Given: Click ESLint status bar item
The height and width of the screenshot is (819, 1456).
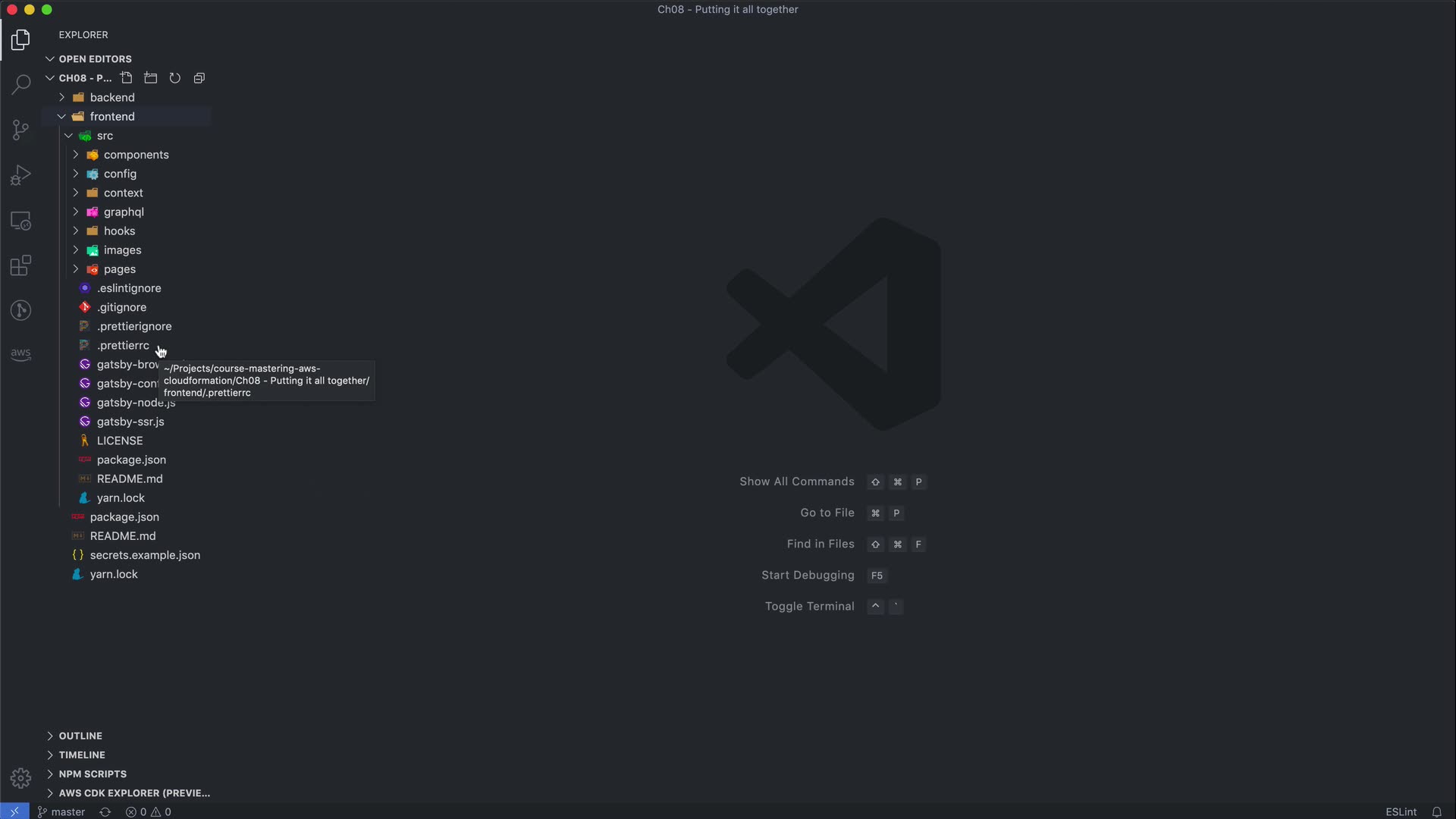Looking at the screenshot, I should 1401,811.
